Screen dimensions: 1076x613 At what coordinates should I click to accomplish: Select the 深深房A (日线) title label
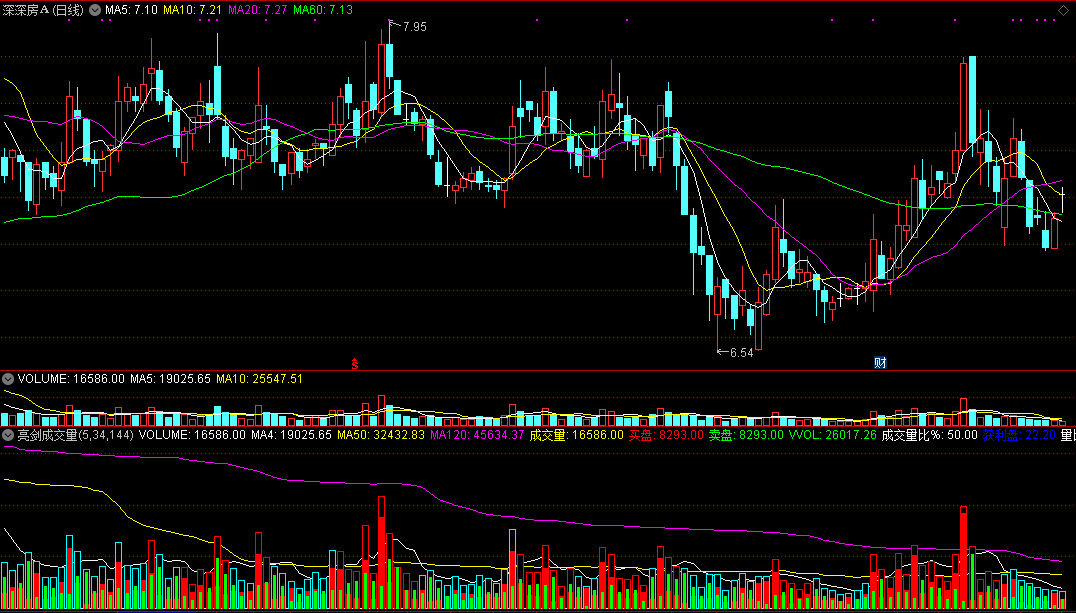tap(43, 10)
